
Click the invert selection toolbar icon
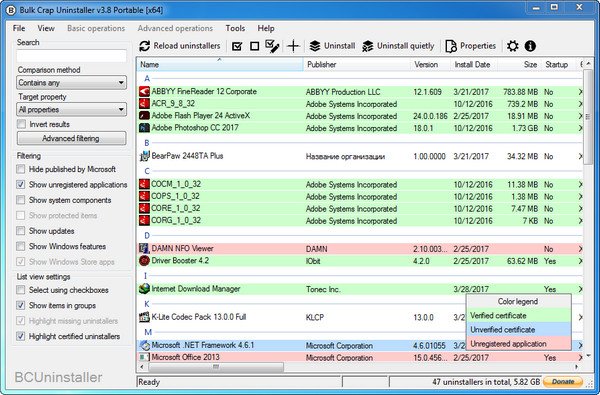point(272,46)
